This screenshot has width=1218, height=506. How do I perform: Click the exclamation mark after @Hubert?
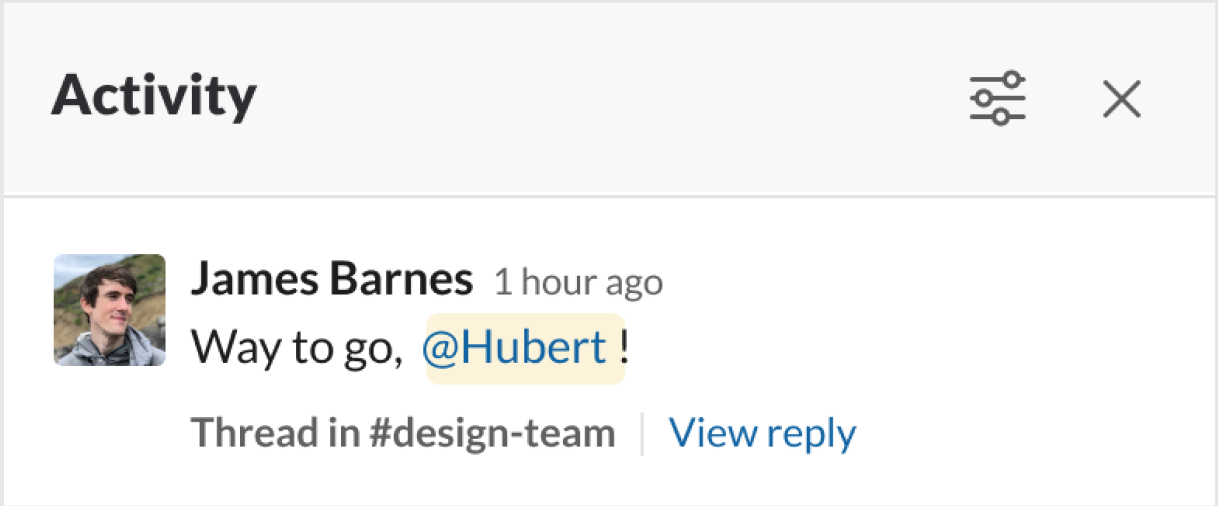click(x=624, y=348)
